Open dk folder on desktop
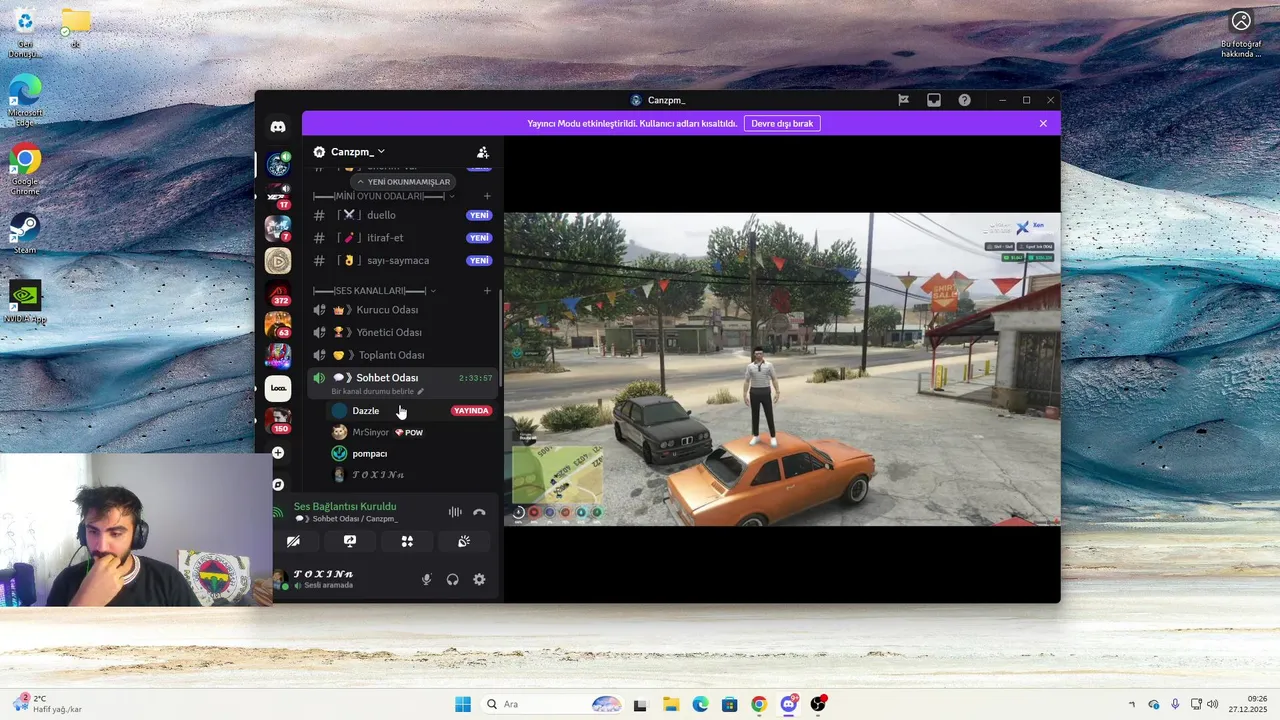This screenshot has height=720, width=1280. [x=75, y=27]
